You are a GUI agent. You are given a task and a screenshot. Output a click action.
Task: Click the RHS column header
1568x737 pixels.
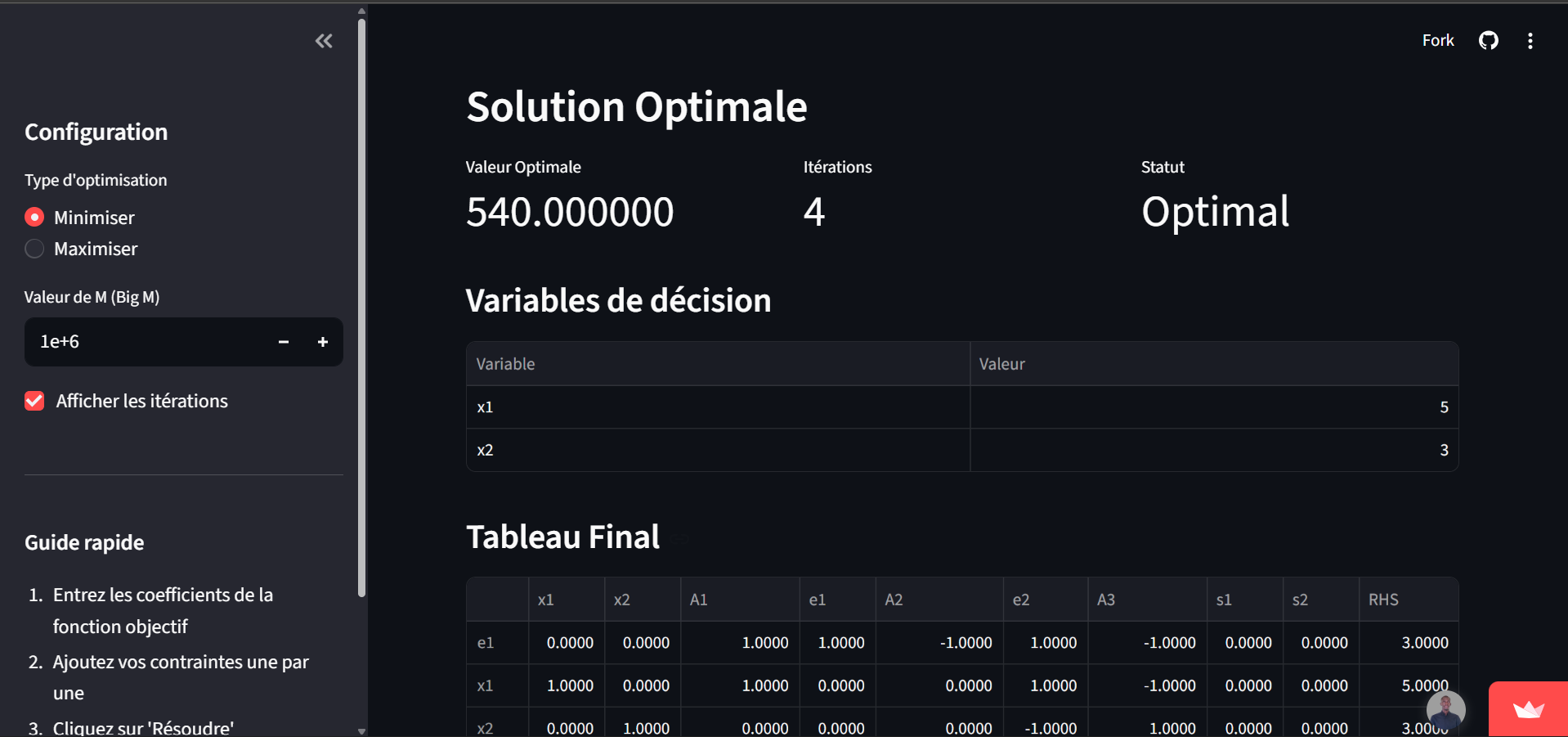pos(1408,600)
